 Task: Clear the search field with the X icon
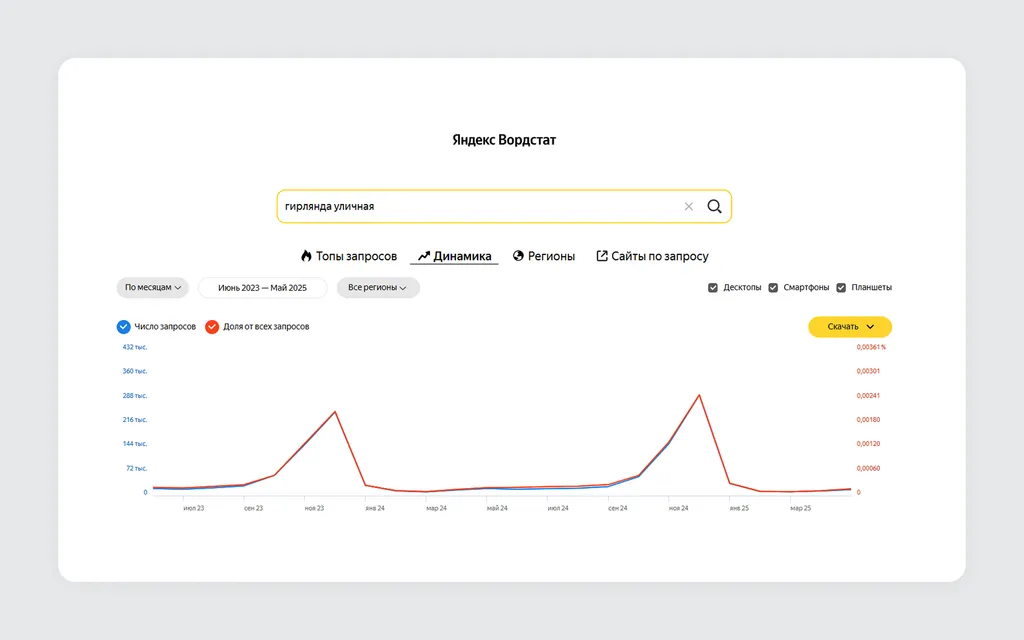point(688,206)
